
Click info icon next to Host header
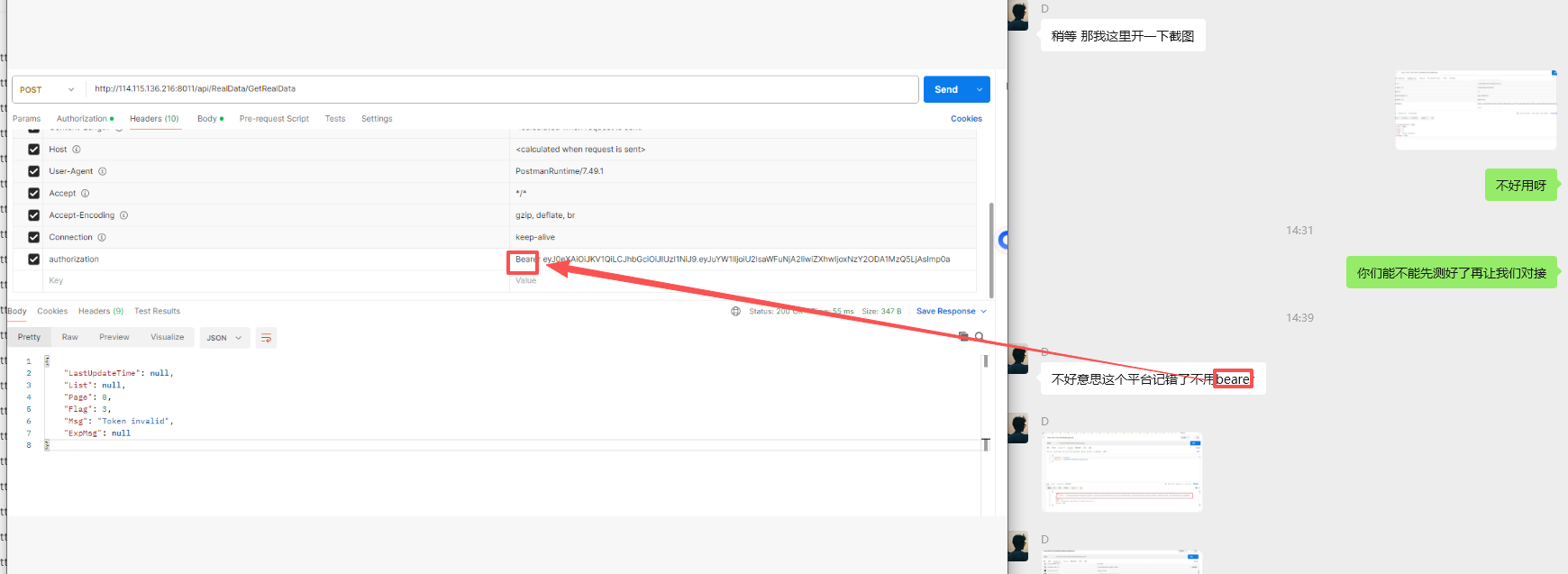coord(77,150)
